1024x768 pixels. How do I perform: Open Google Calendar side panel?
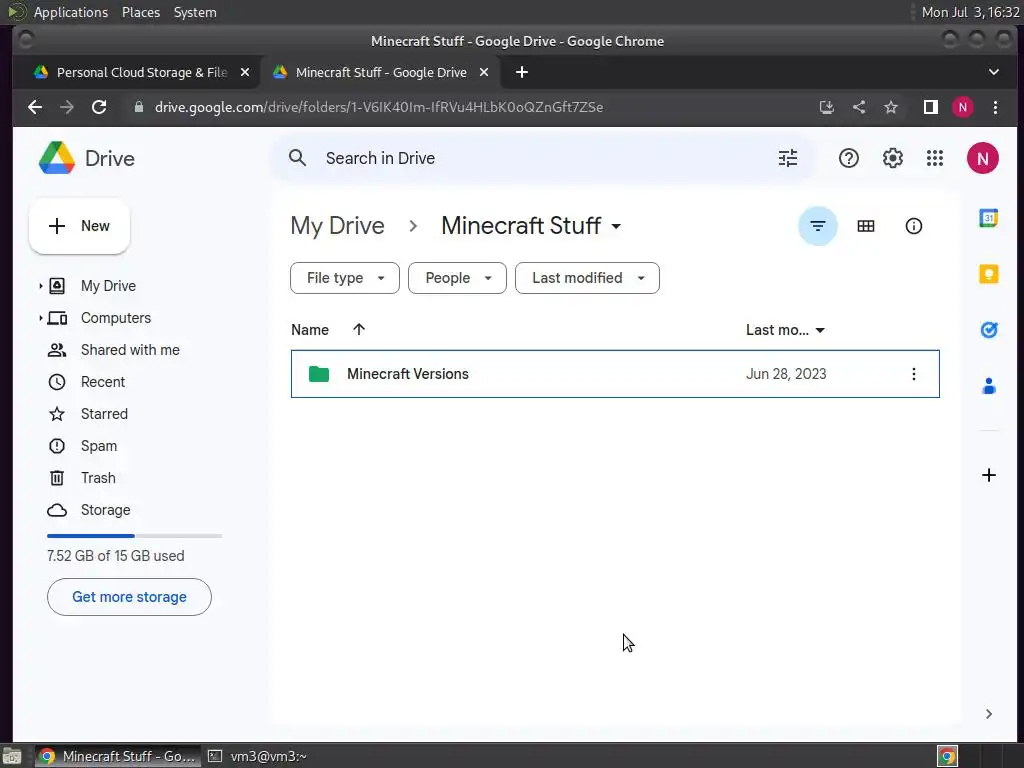(988, 218)
